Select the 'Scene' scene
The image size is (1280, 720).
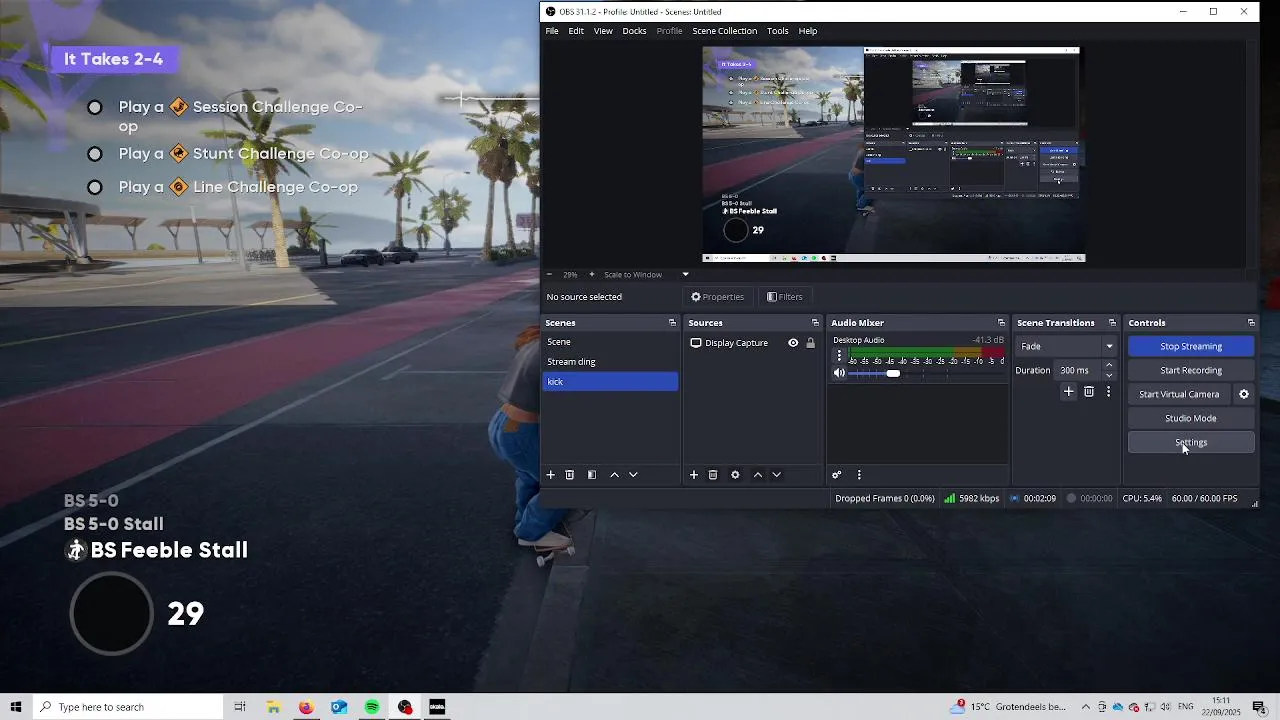(610, 342)
